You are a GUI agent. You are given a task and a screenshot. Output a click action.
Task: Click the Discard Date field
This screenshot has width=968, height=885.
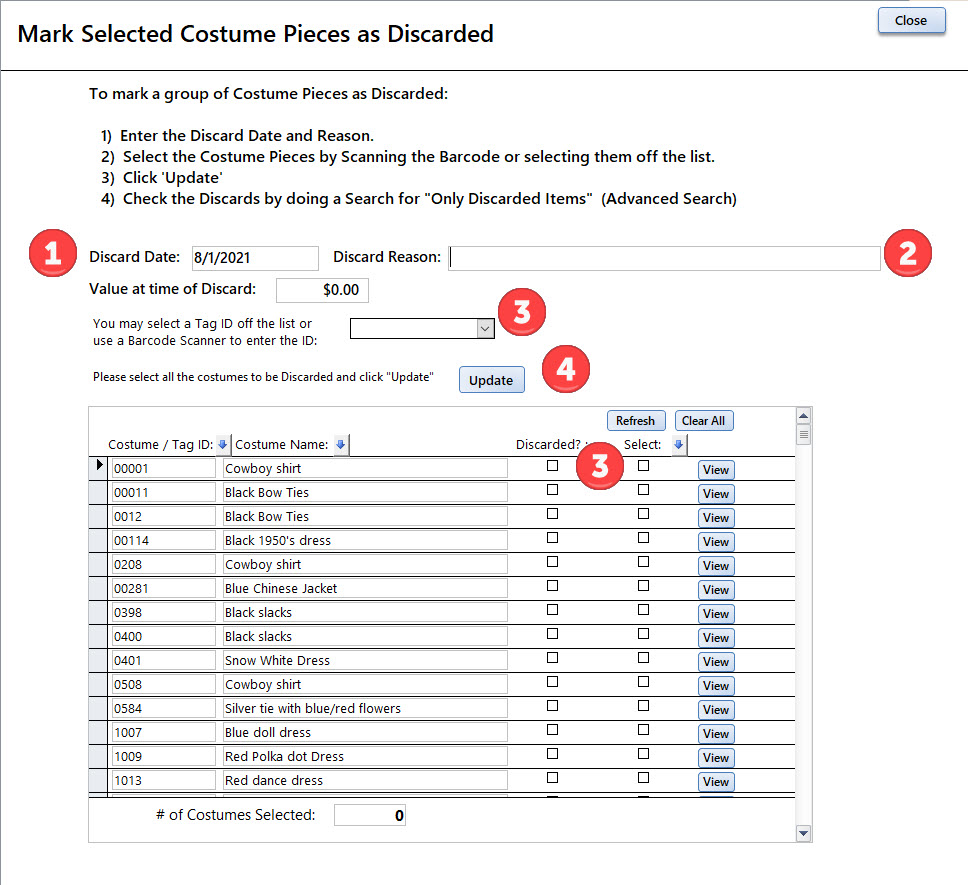coord(255,258)
